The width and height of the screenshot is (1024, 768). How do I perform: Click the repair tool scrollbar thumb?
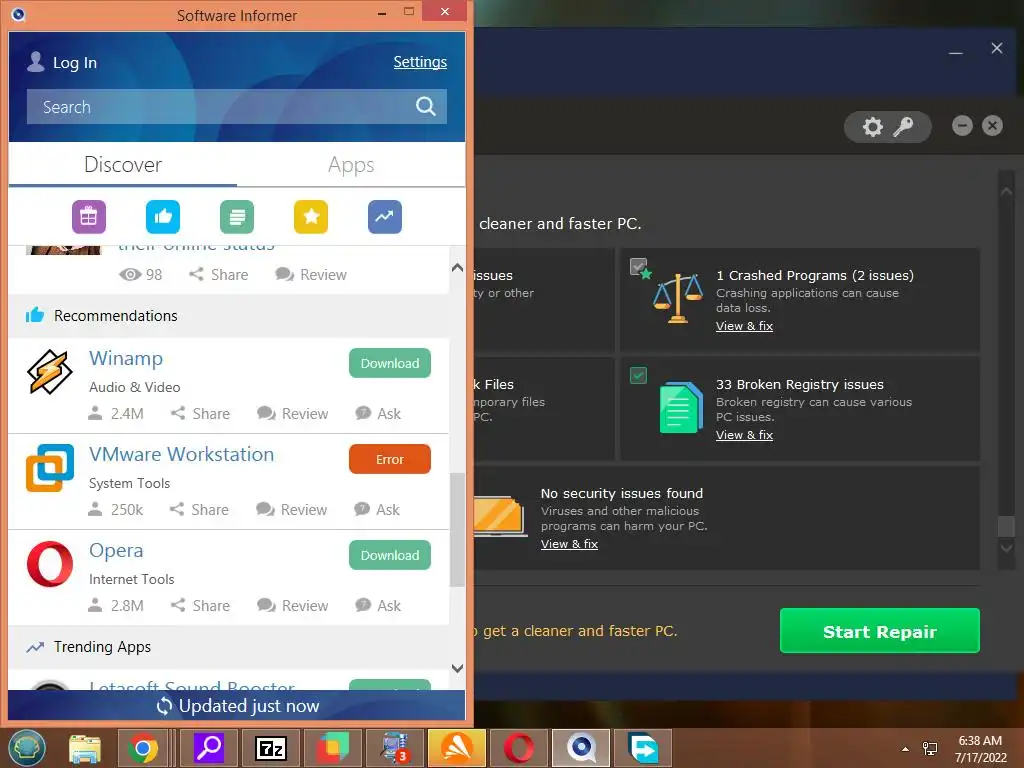coord(1006,526)
